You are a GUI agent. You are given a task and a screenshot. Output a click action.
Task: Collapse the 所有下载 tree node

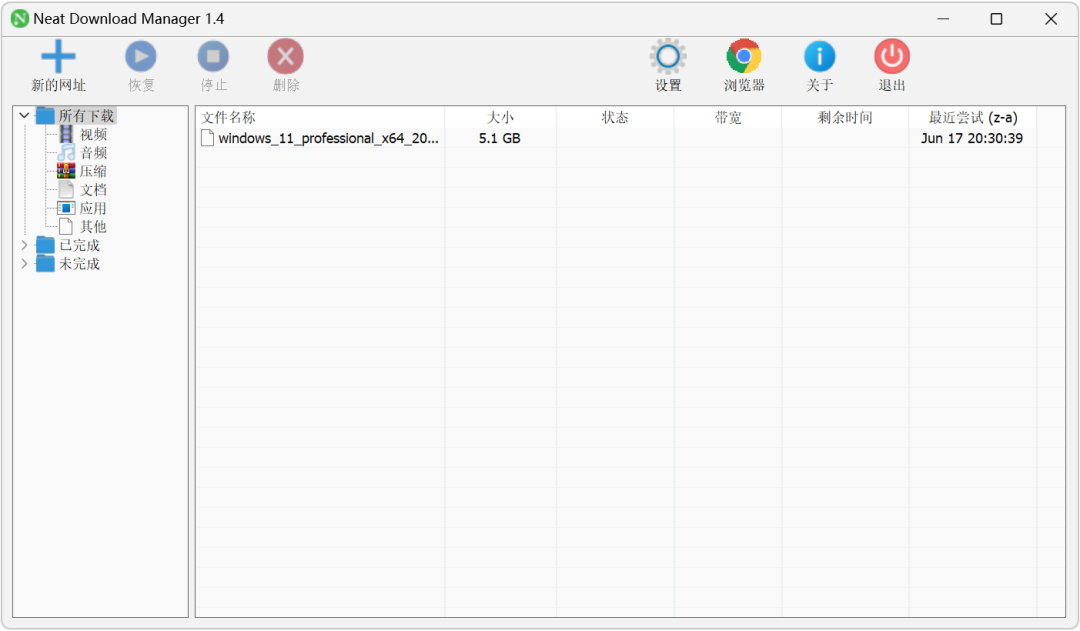(x=24, y=116)
